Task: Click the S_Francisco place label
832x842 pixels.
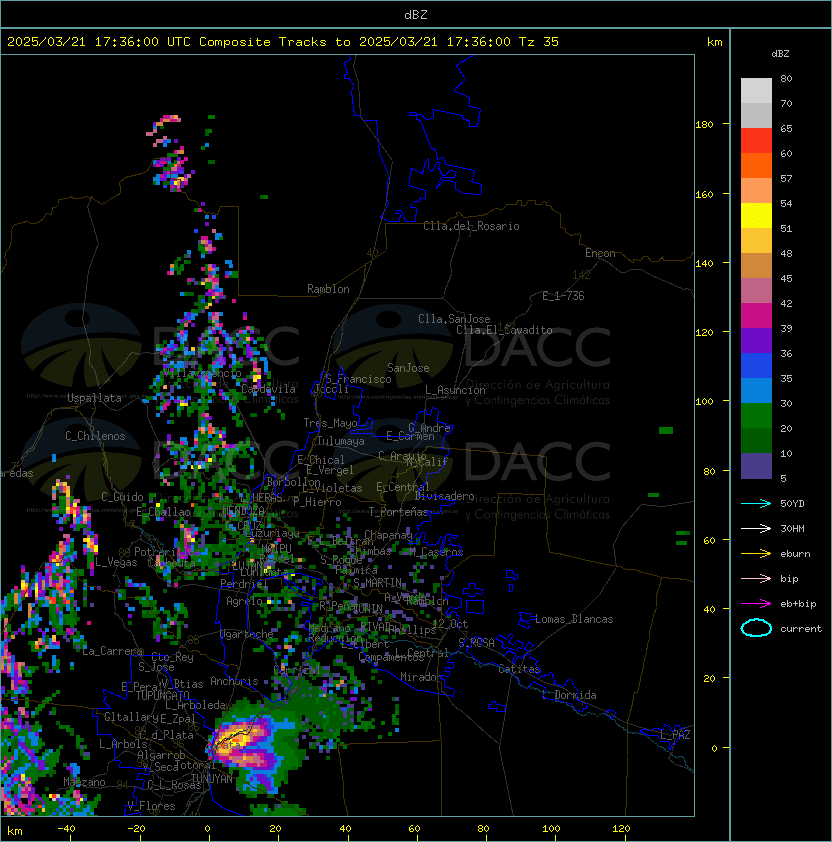Action: point(358,380)
